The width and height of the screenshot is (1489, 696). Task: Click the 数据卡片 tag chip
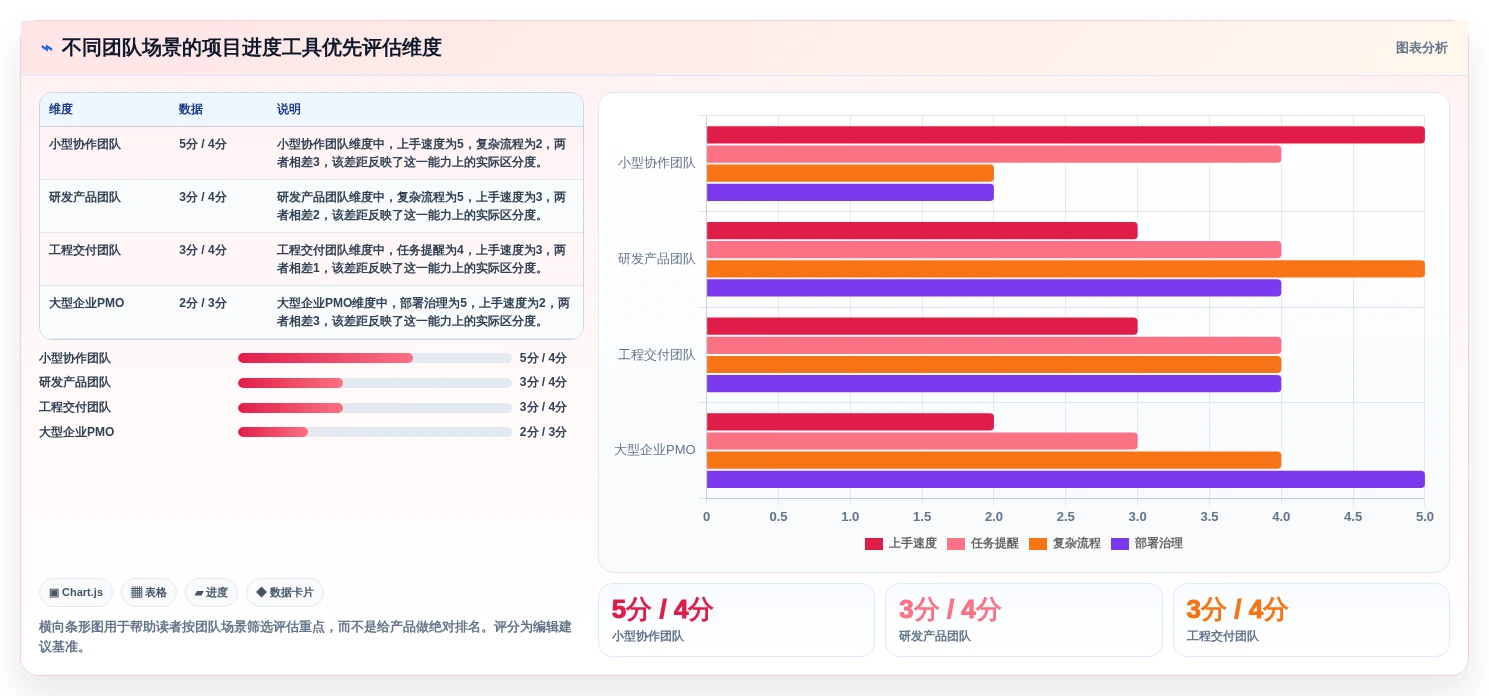point(285,593)
